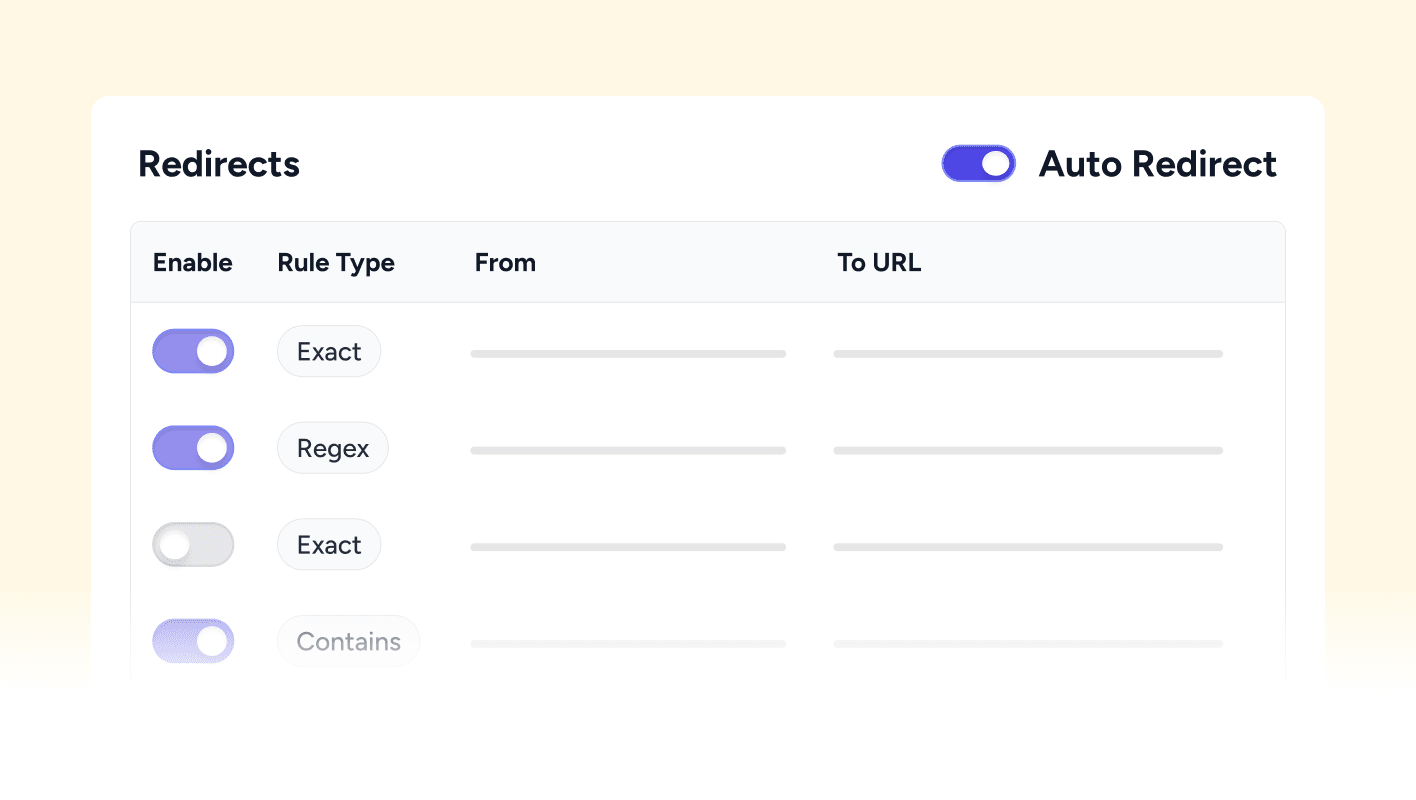Select the Contains rule type chip
This screenshot has width=1416, height=800.
(x=348, y=641)
